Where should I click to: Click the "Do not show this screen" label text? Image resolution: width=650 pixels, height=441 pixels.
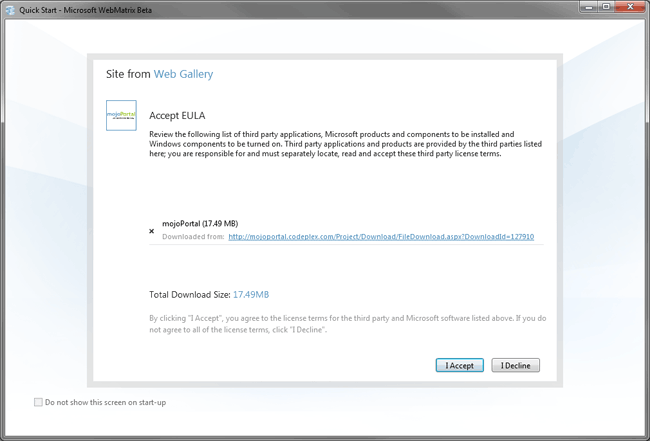click(105, 402)
